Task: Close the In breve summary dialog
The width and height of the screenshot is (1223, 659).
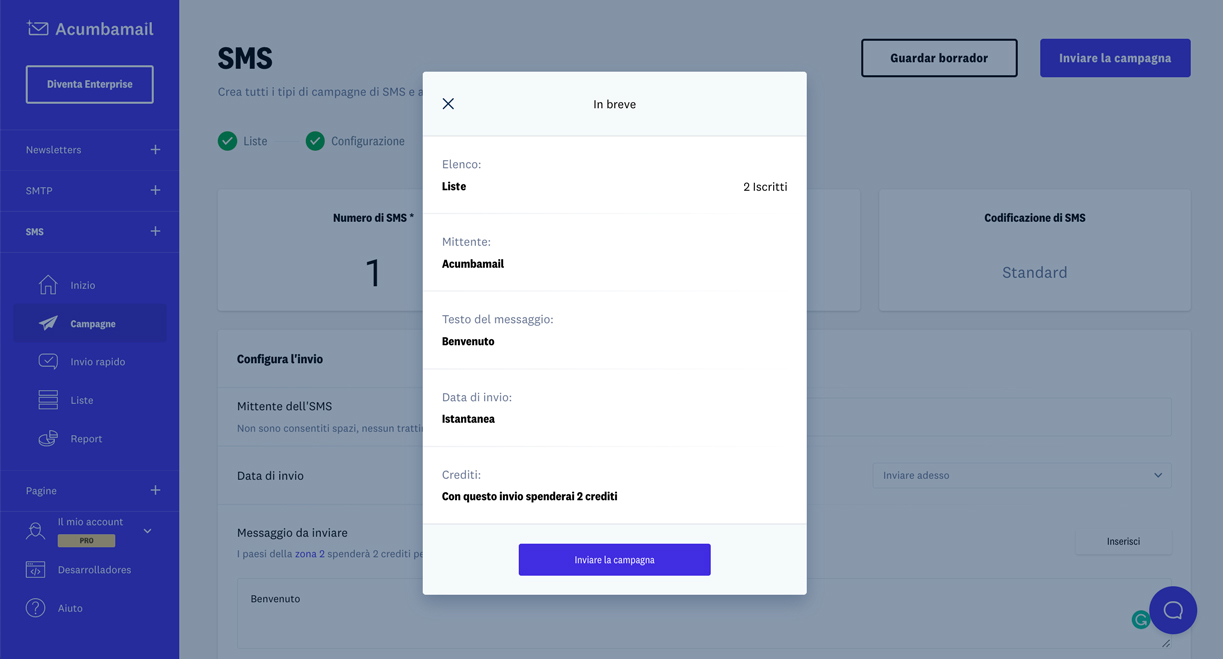Action: coord(448,104)
